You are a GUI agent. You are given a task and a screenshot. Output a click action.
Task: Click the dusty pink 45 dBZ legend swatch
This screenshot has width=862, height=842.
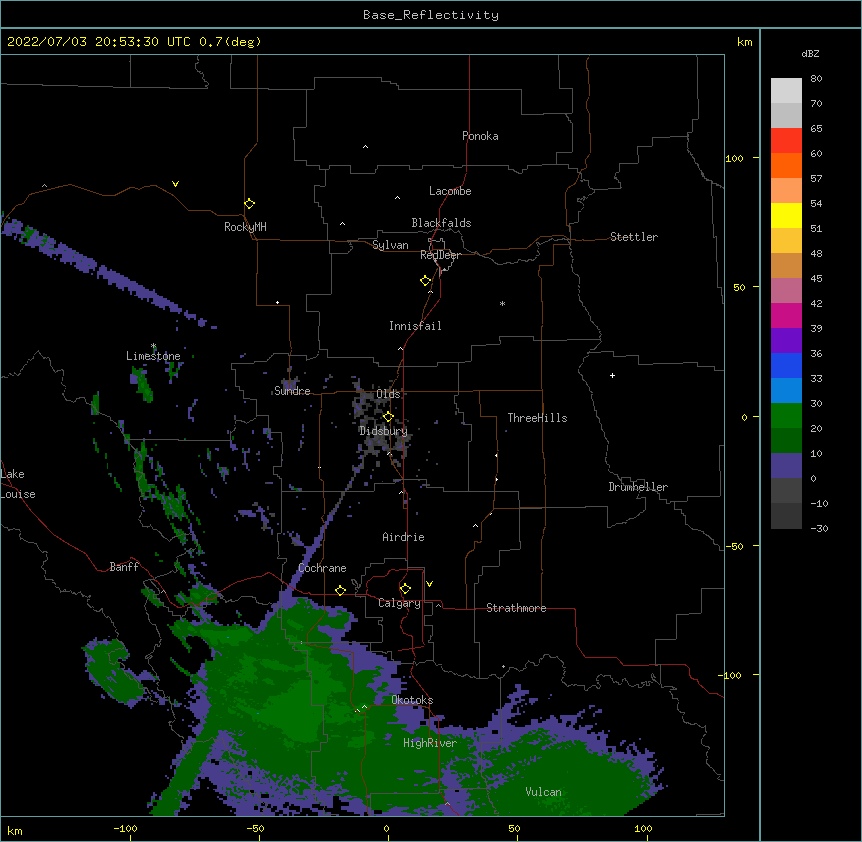(786, 291)
